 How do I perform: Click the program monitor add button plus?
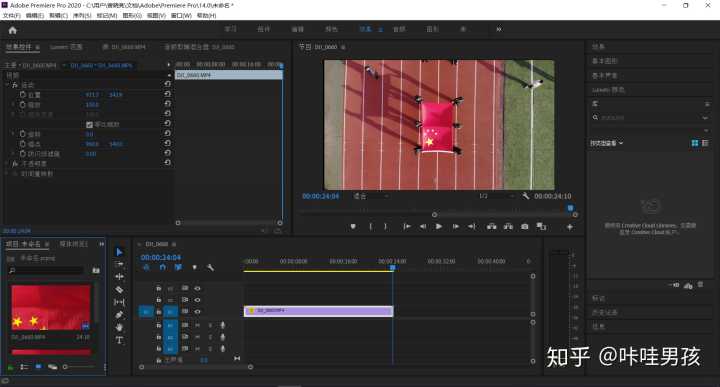569,227
